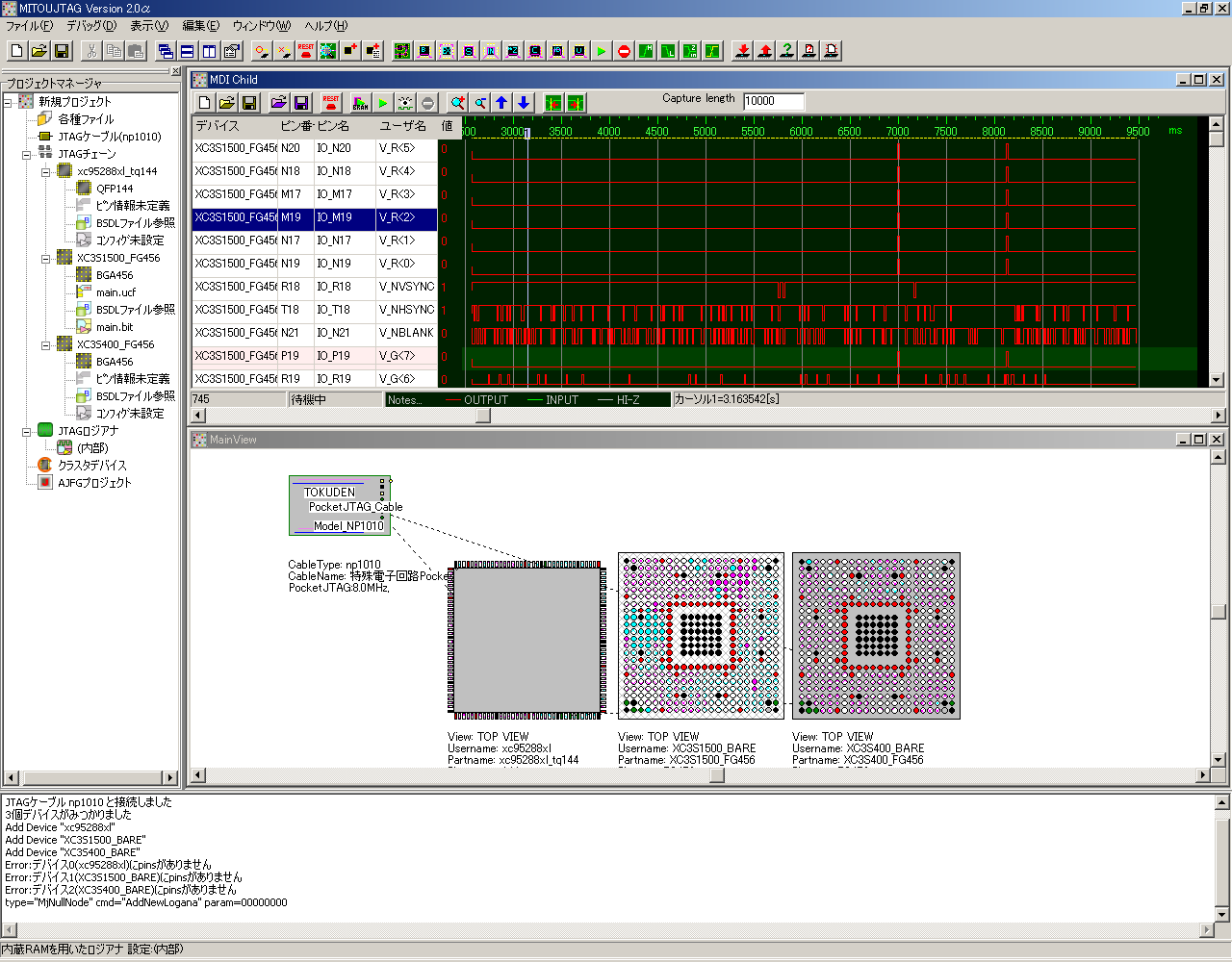Click the RESET icon in the main toolbar
1232x962 pixels.
pyautogui.click(x=305, y=51)
